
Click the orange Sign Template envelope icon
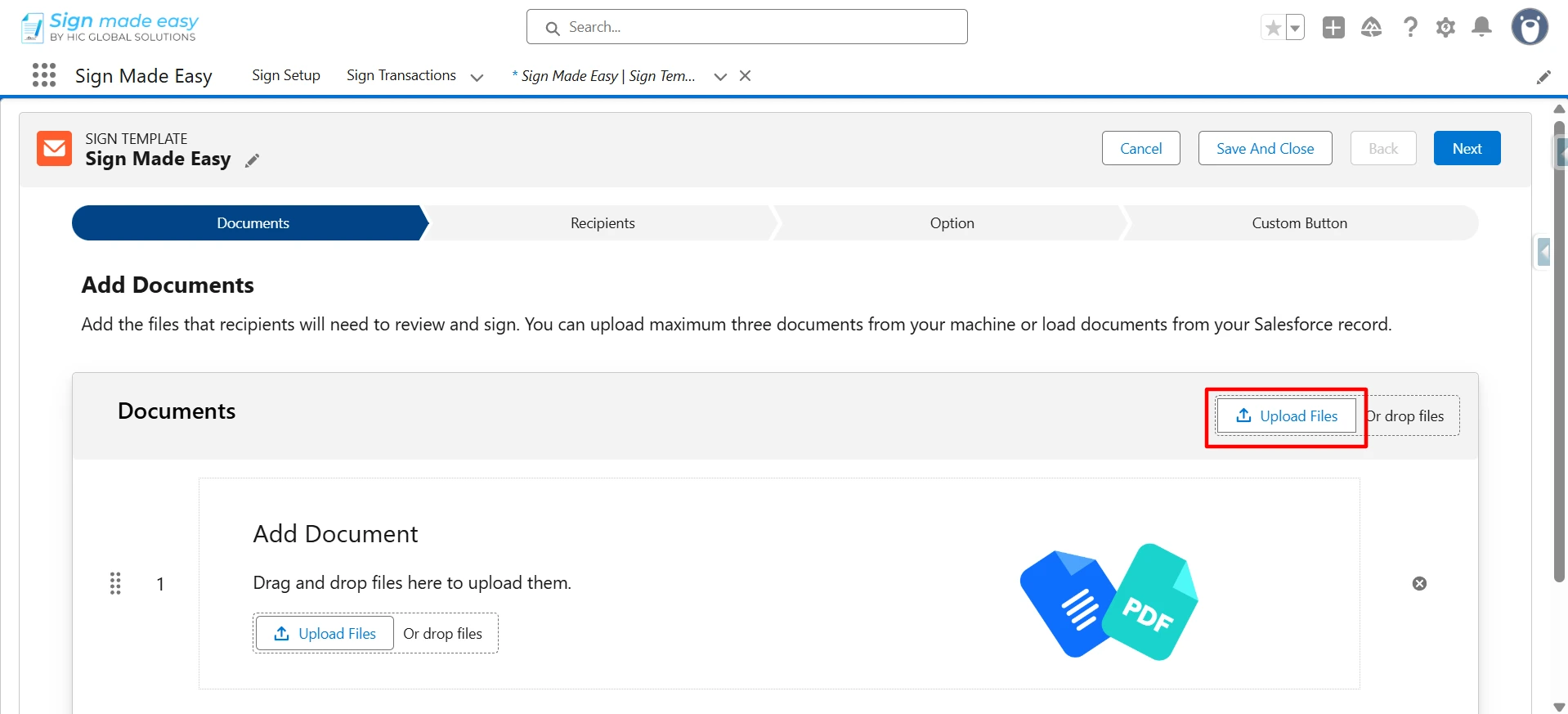click(55, 148)
